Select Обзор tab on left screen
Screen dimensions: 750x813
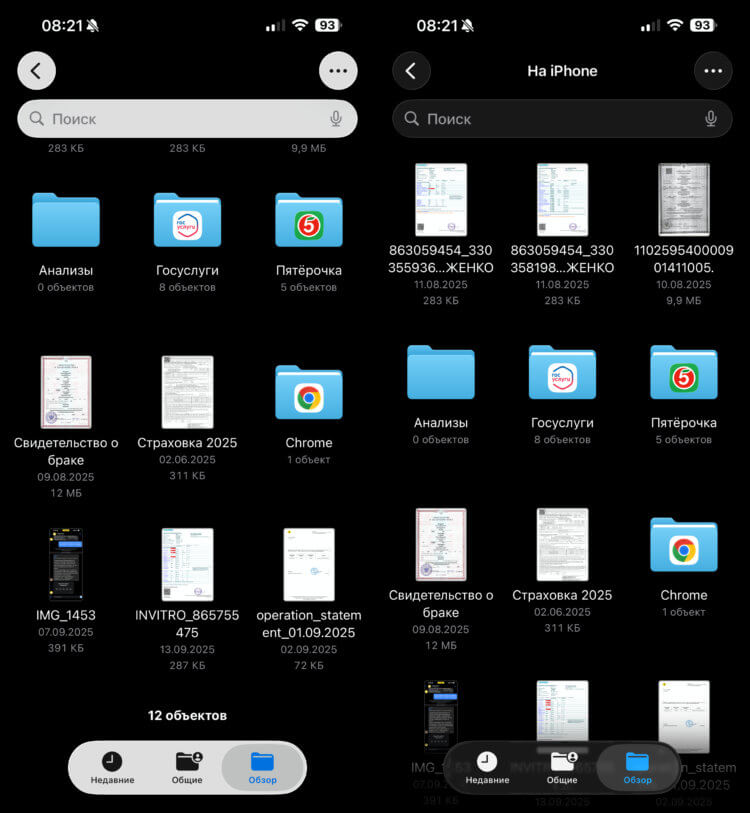(262, 768)
